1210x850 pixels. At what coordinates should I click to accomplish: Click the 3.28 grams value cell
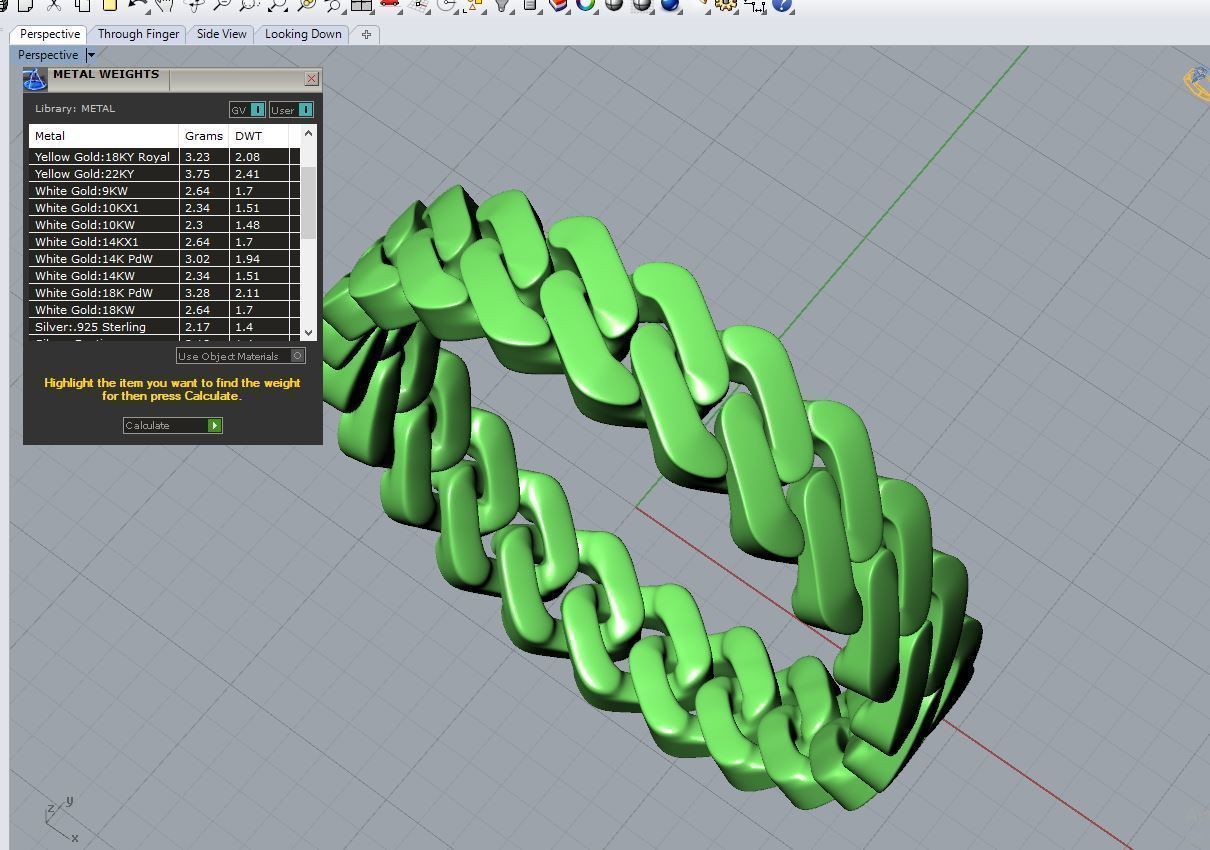point(204,293)
